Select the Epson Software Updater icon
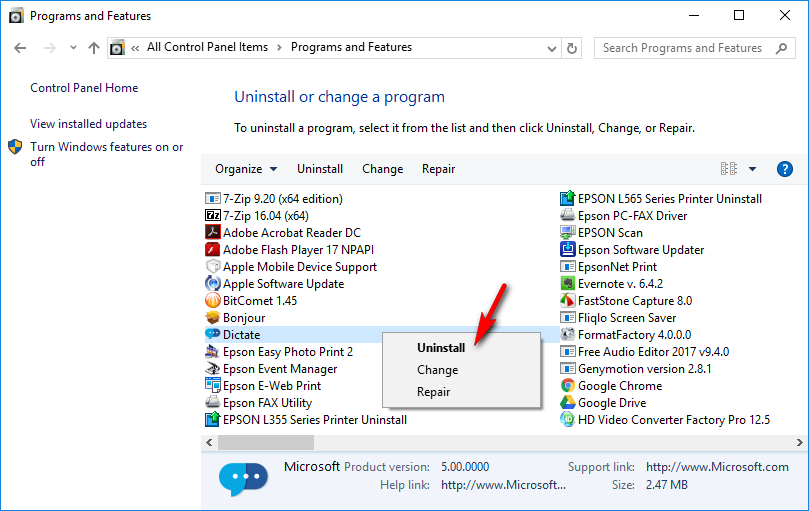The image size is (809, 511). click(x=568, y=250)
